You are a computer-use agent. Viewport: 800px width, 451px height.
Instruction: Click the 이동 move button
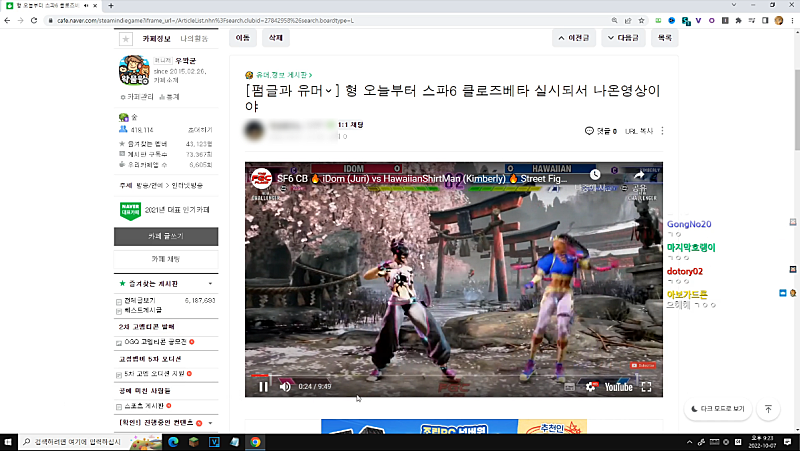(x=243, y=38)
